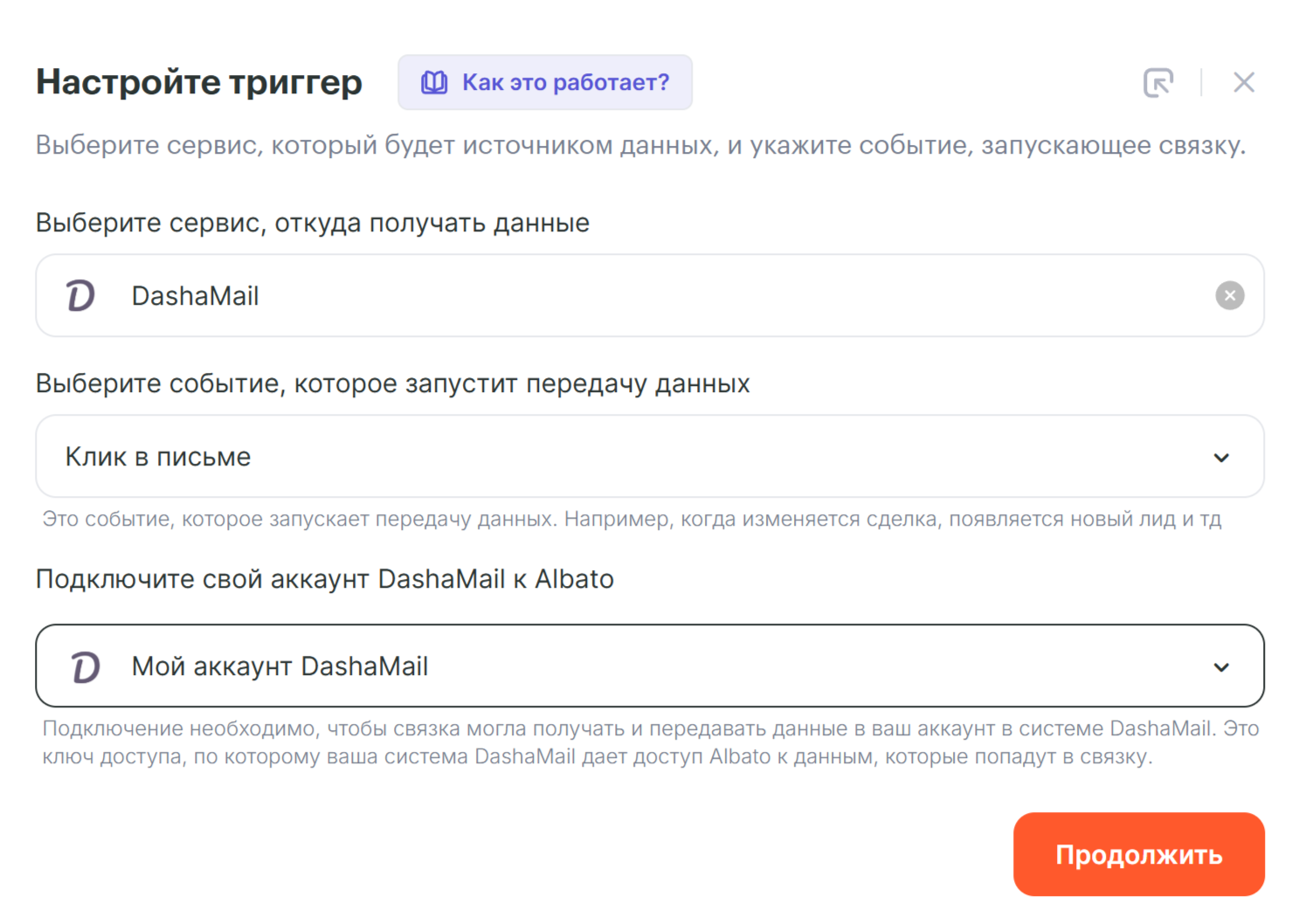
Task: Click the label 'Выберите сервис, откуда получать данные'
Action: point(313,223)
